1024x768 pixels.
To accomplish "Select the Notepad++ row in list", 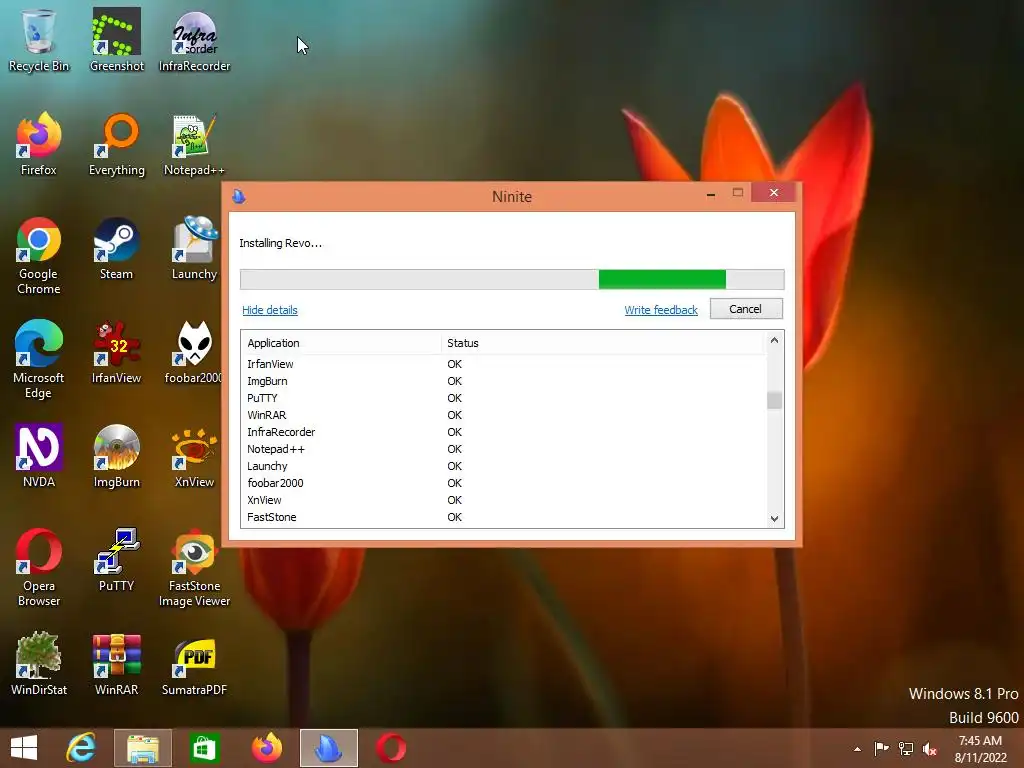I will pyautogui.click(x=503, y=449).
